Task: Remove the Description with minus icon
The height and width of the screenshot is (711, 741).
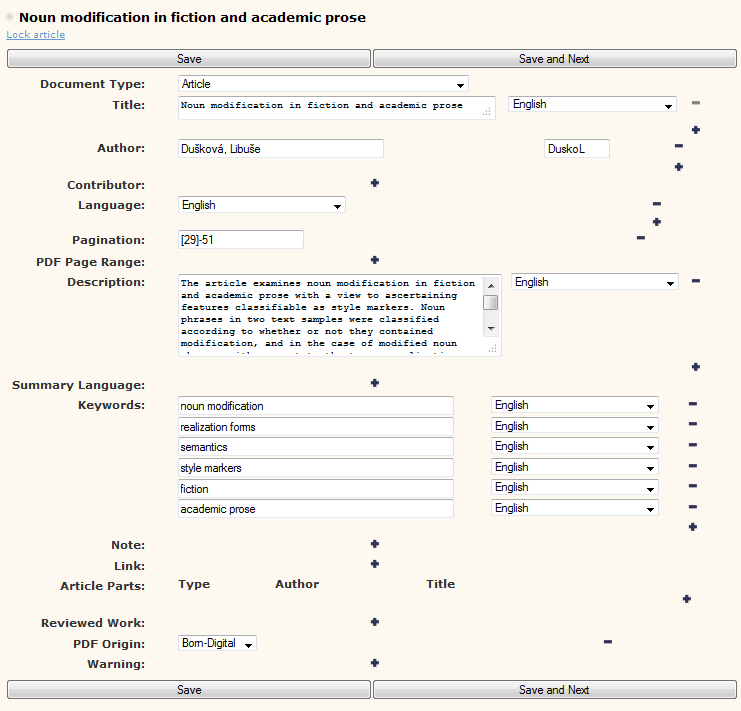Action: pyautogui.click(x=695, y=281)
